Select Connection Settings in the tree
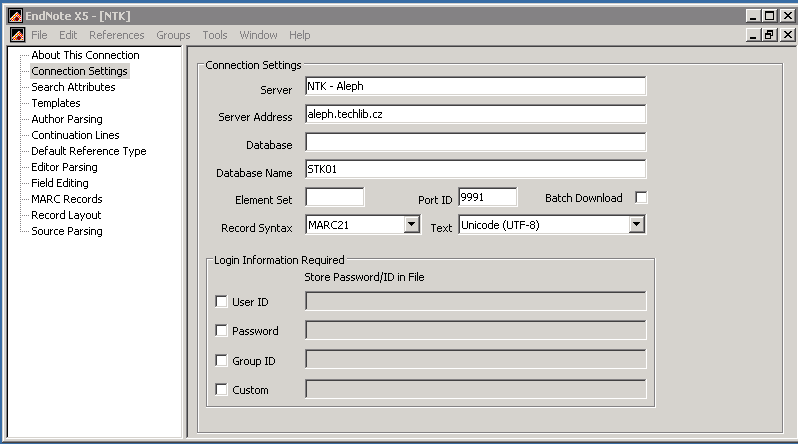The height and width of the screenshot is (444, 798). click(x=79, y=71)
